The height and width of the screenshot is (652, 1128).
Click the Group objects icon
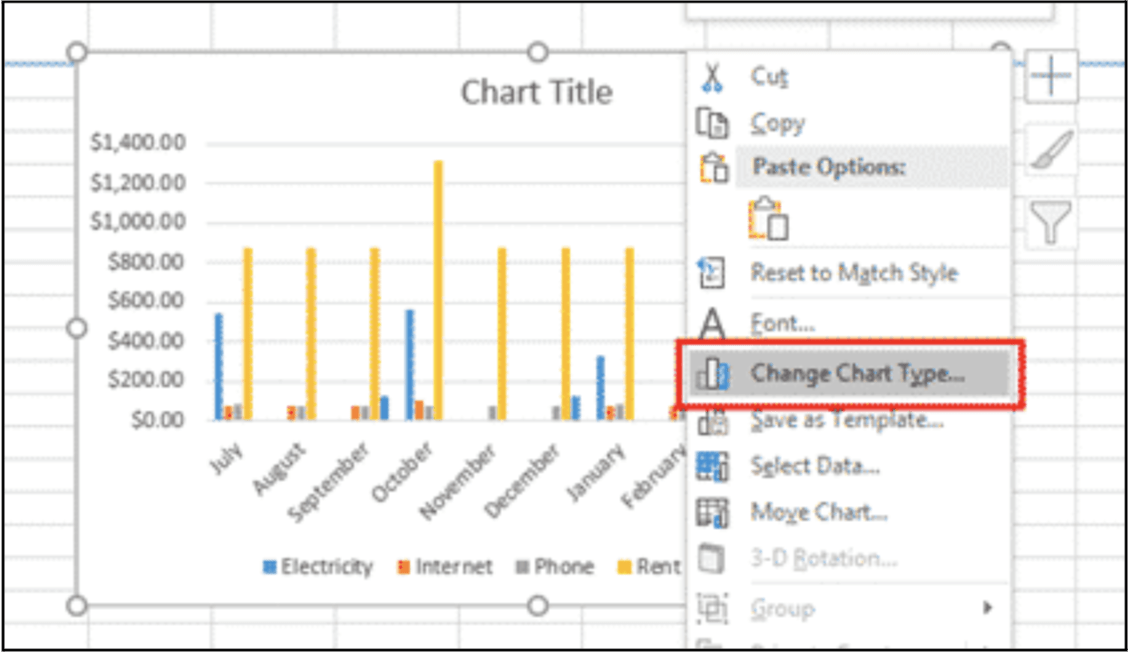(x=712, y=609)
